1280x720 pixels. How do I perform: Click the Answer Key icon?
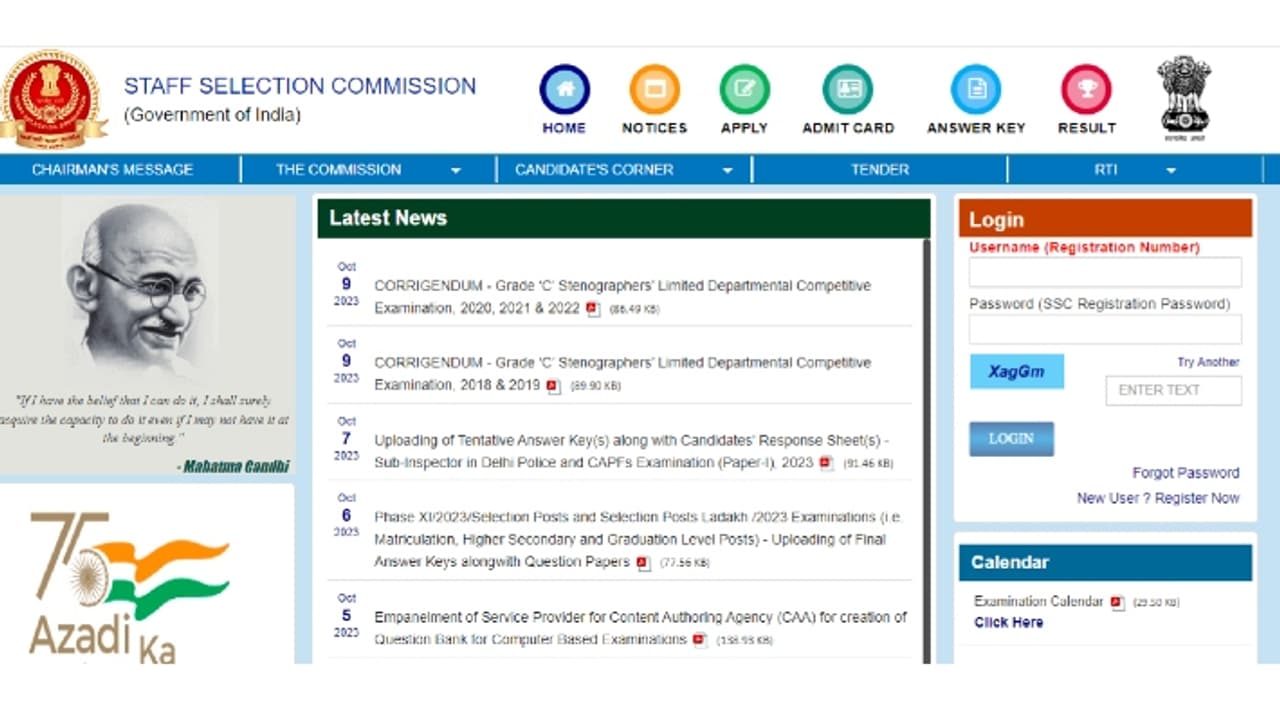(x=975, y=90)
